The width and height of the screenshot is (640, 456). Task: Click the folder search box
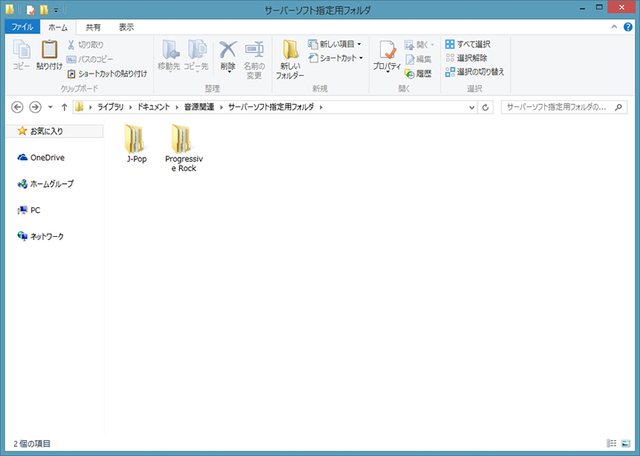558,106
